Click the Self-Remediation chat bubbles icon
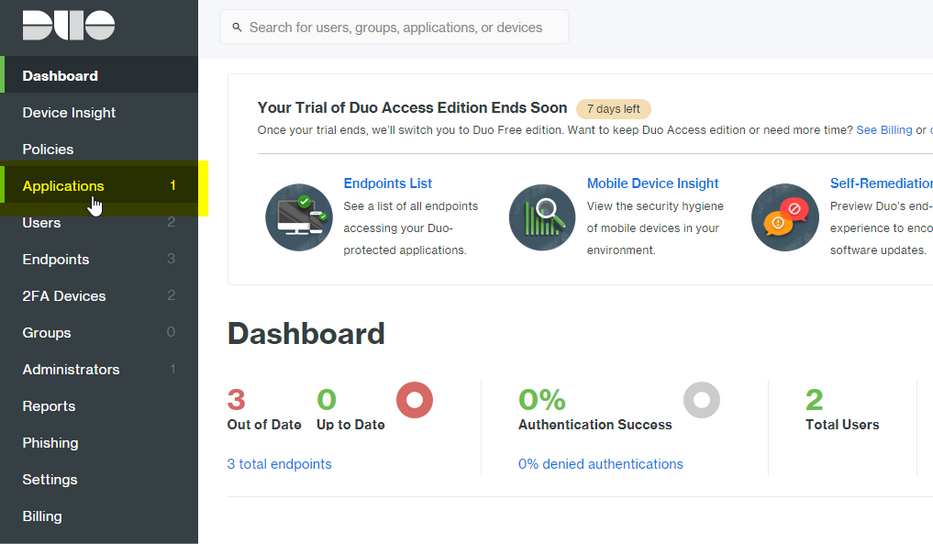933x544 pixels. pos(785,217)
